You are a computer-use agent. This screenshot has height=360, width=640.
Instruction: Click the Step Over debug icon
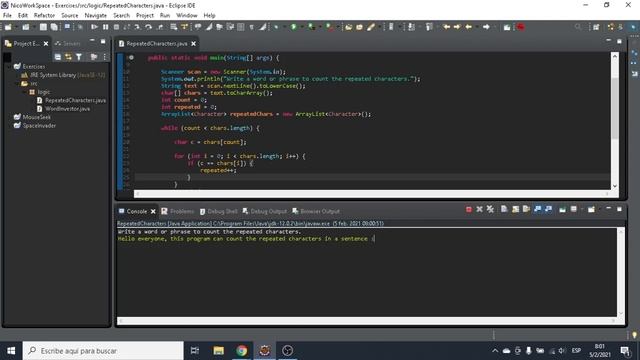point(149,27)
